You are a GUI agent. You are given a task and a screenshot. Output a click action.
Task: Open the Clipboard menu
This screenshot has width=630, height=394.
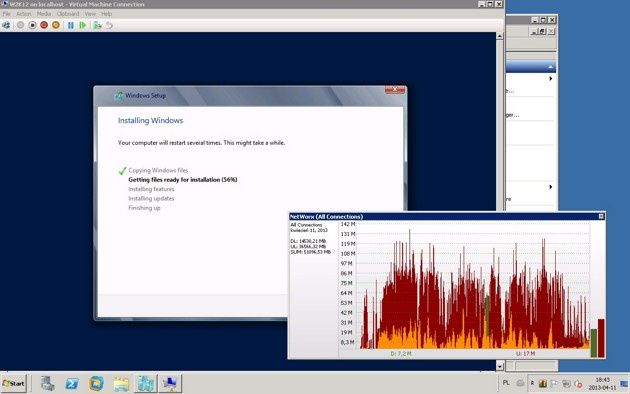[x=68, y=14]
